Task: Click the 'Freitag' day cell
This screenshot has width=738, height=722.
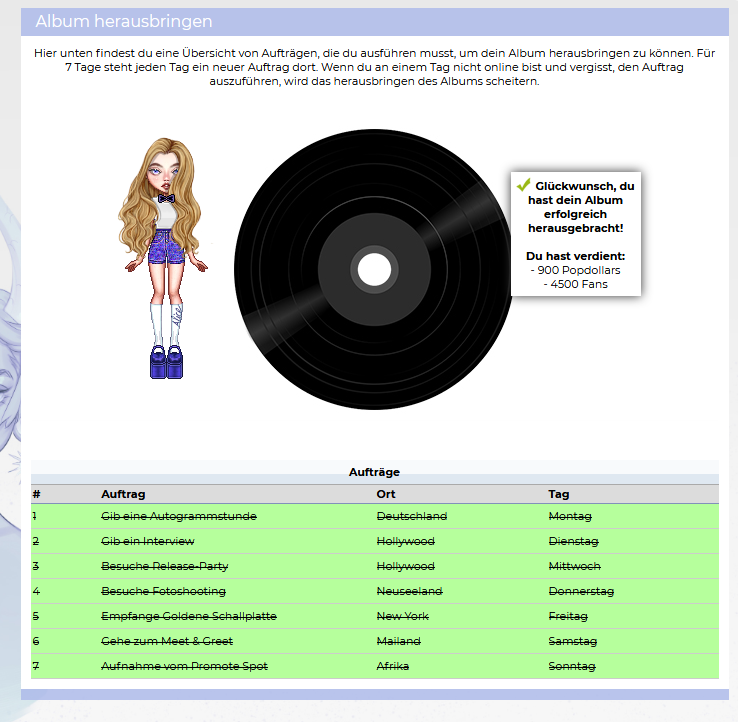Action: (568, 616)
